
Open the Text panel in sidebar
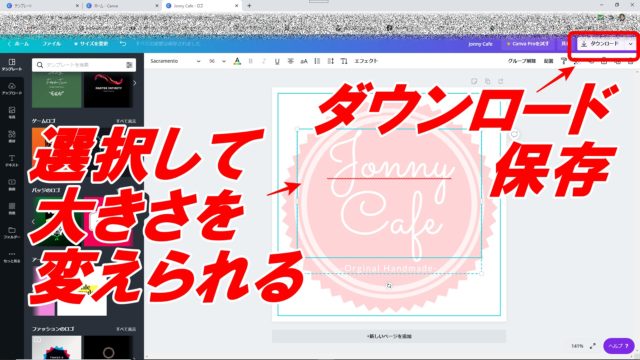point(12,161)
